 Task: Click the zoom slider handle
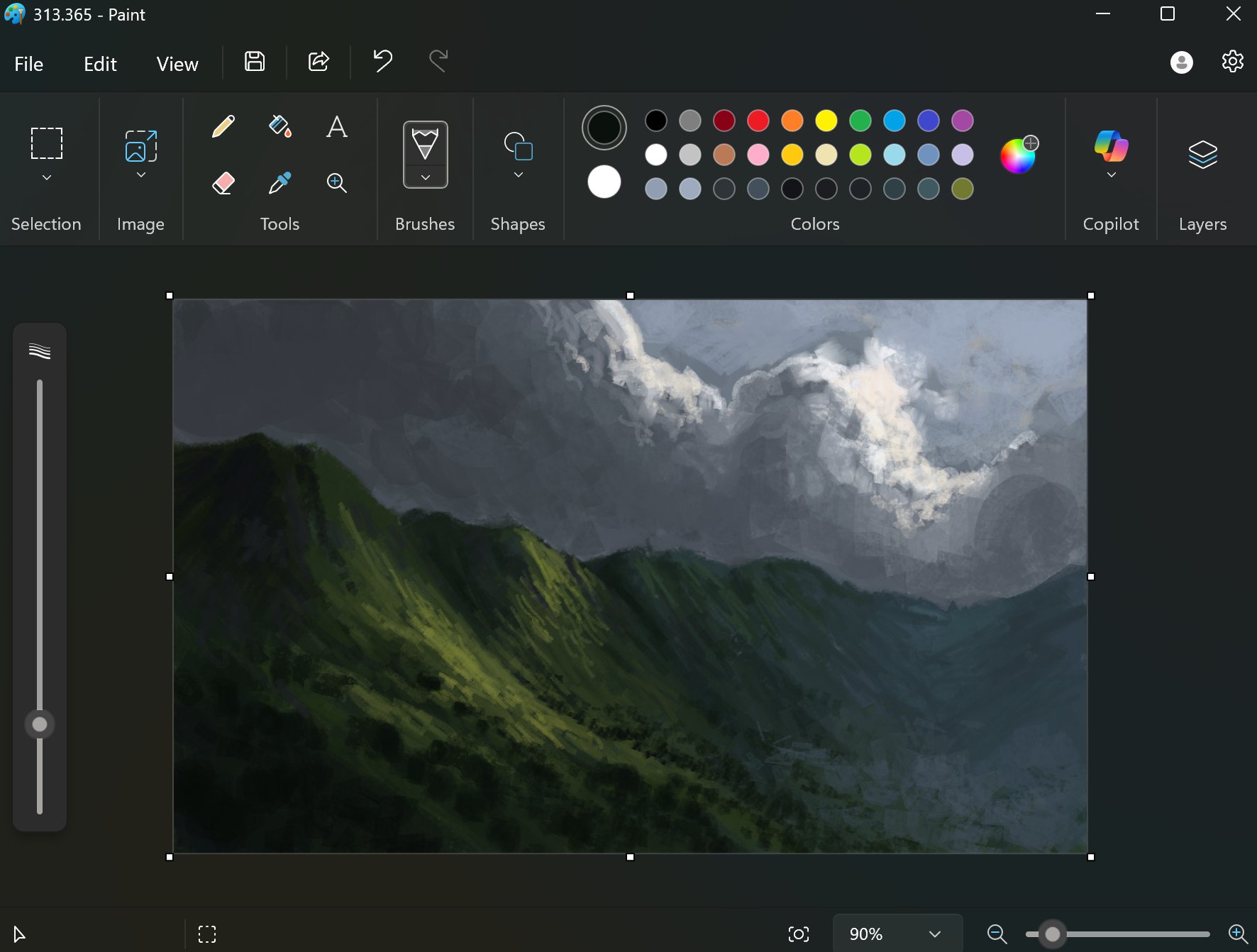[x=1053, y=934]
